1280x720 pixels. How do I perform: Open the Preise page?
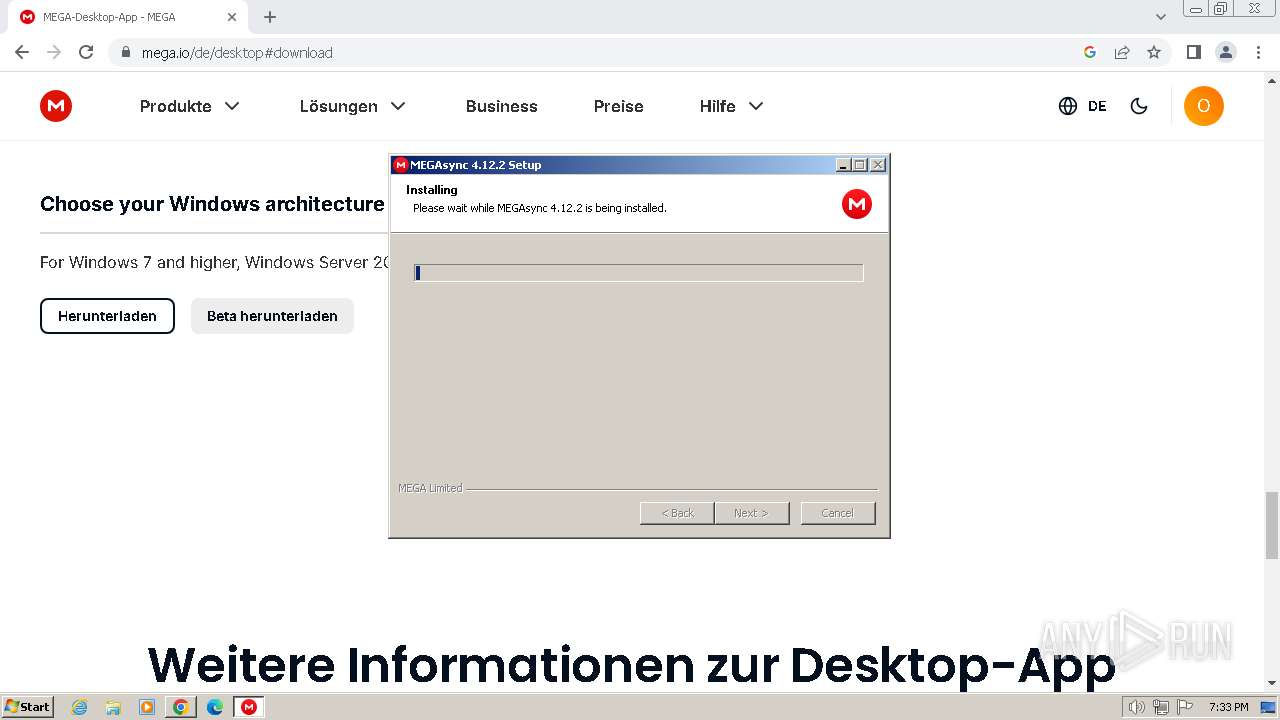click(619, 106)
